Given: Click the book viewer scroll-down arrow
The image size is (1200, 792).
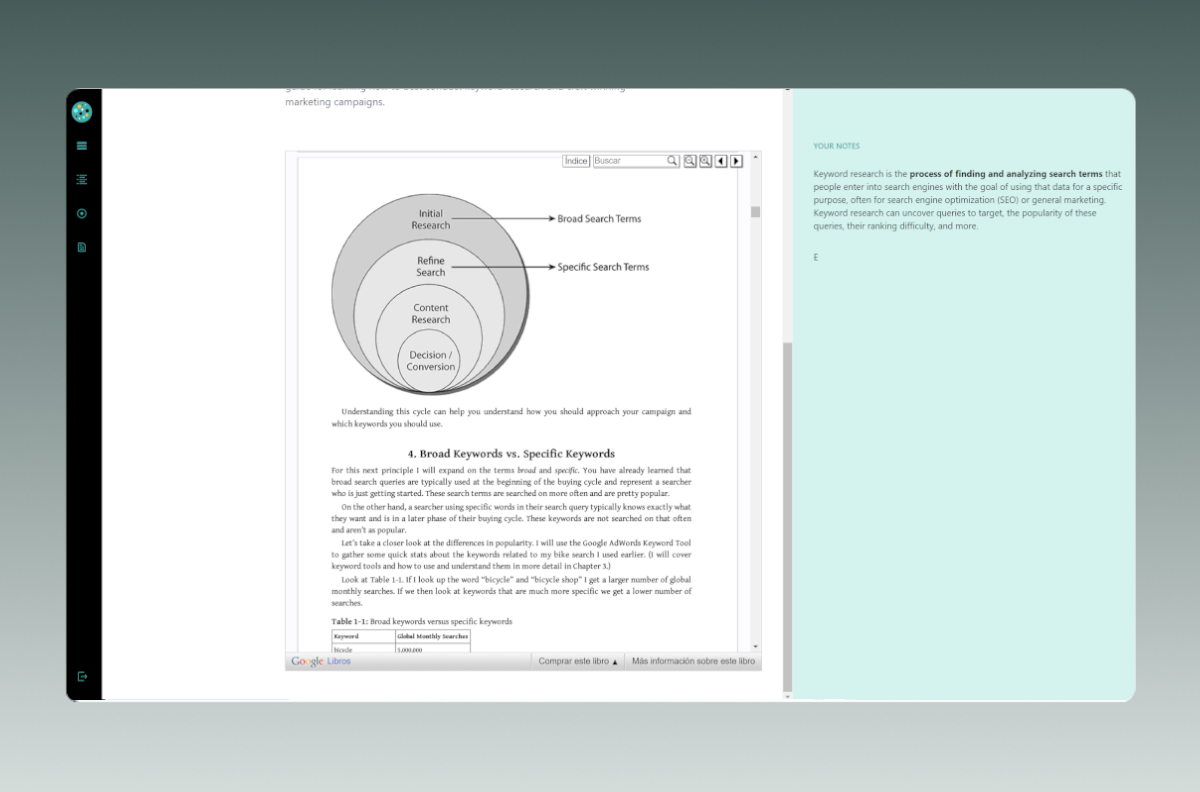Looking at the screenshot, I should [x=755, y=647].
